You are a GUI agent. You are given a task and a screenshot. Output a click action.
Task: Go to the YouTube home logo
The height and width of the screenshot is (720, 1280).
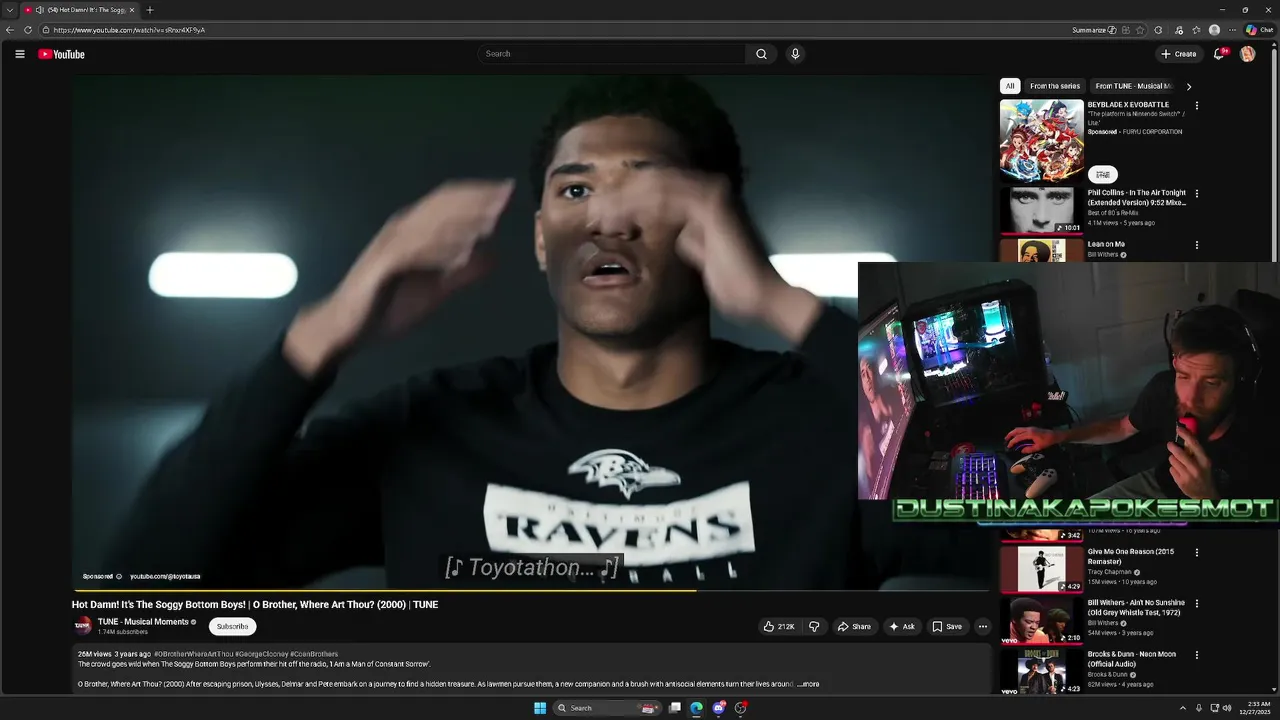click(62, 54)
